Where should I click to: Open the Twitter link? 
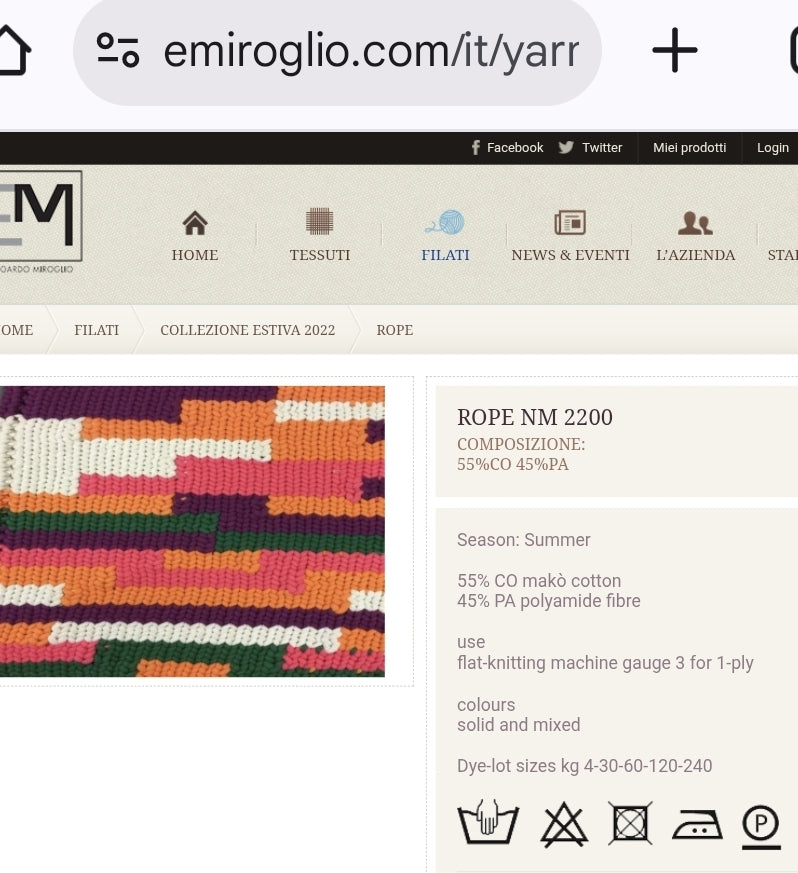pyautogui.click(x=591, y=147)
